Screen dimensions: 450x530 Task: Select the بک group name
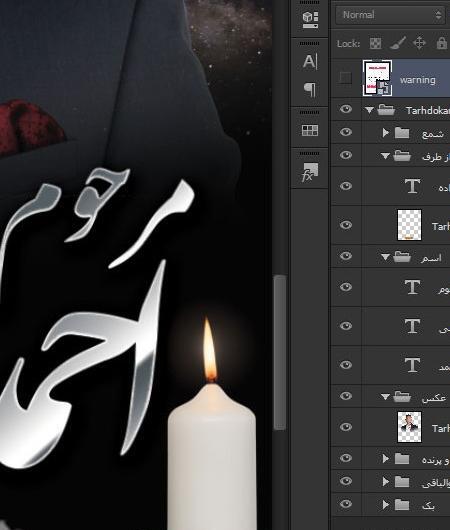428,506
